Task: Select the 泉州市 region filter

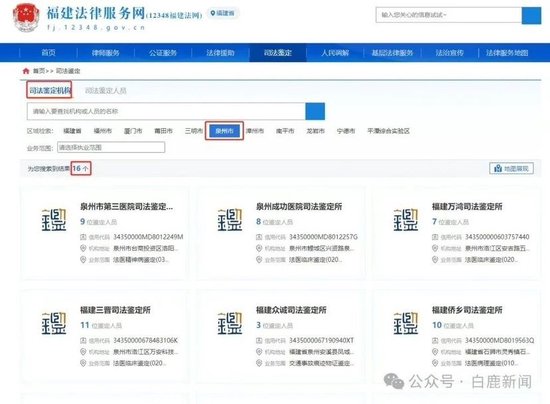Action: (x=224, y=131)
